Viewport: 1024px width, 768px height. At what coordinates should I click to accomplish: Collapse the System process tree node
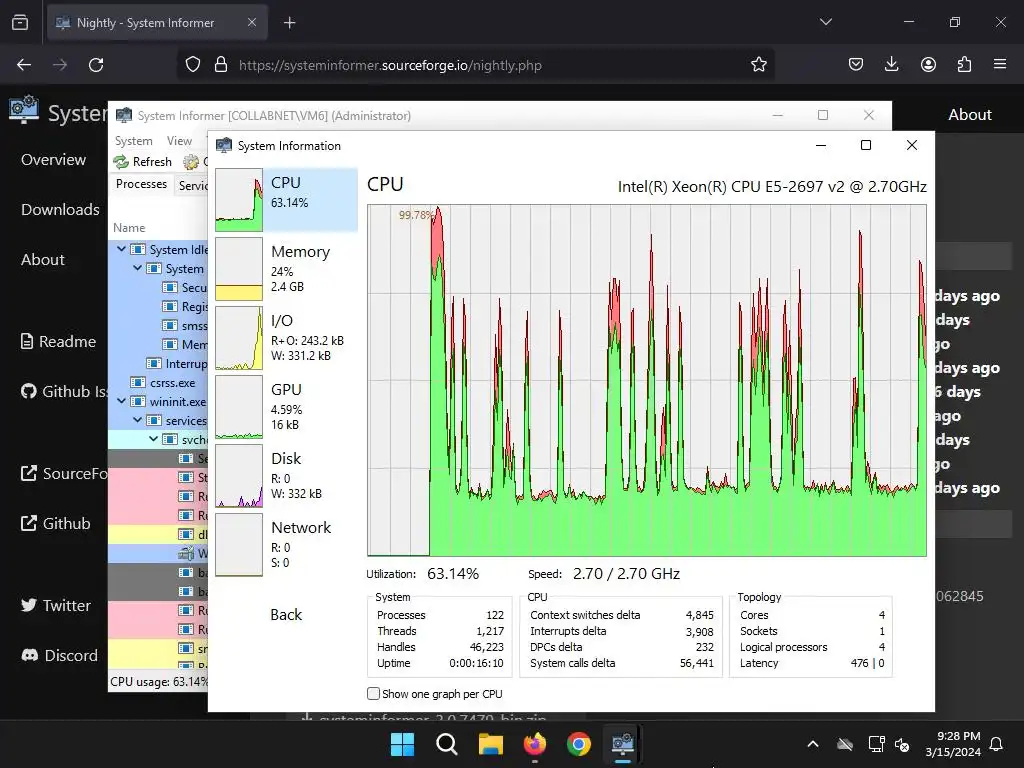click(x=137, y=268)
